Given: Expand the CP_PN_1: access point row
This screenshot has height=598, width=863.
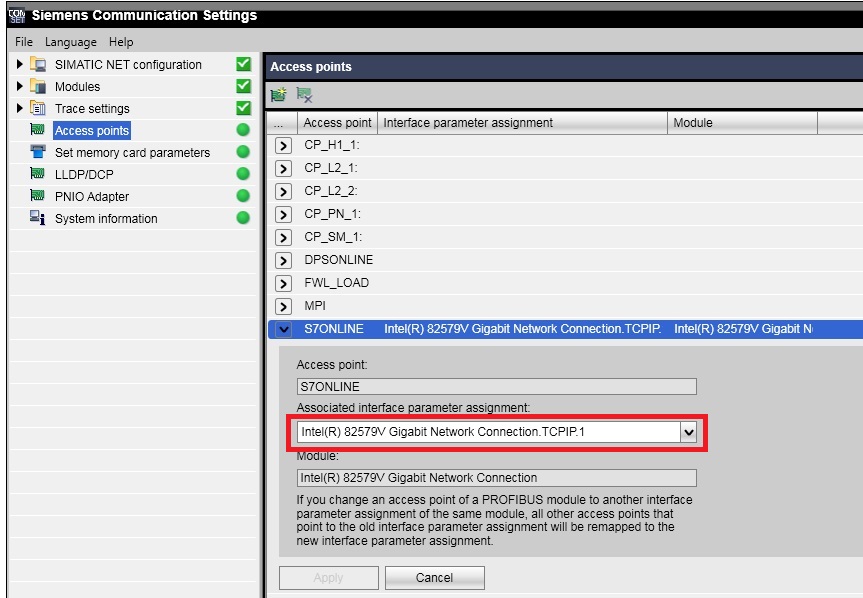Looking at the screenshot, I should click(283, 215).
